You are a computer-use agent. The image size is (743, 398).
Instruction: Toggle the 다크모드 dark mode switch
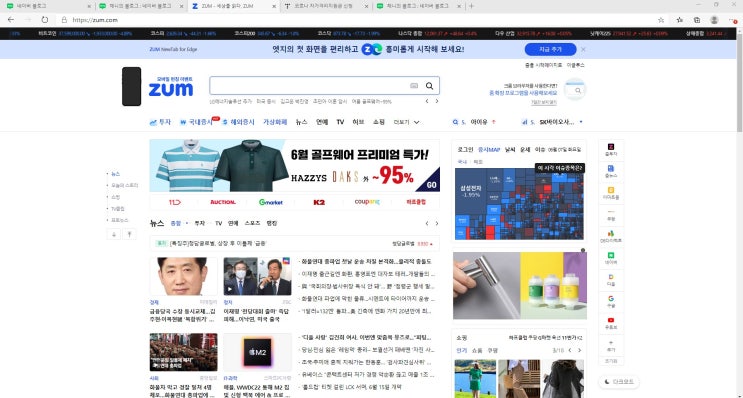coord(618,381)
